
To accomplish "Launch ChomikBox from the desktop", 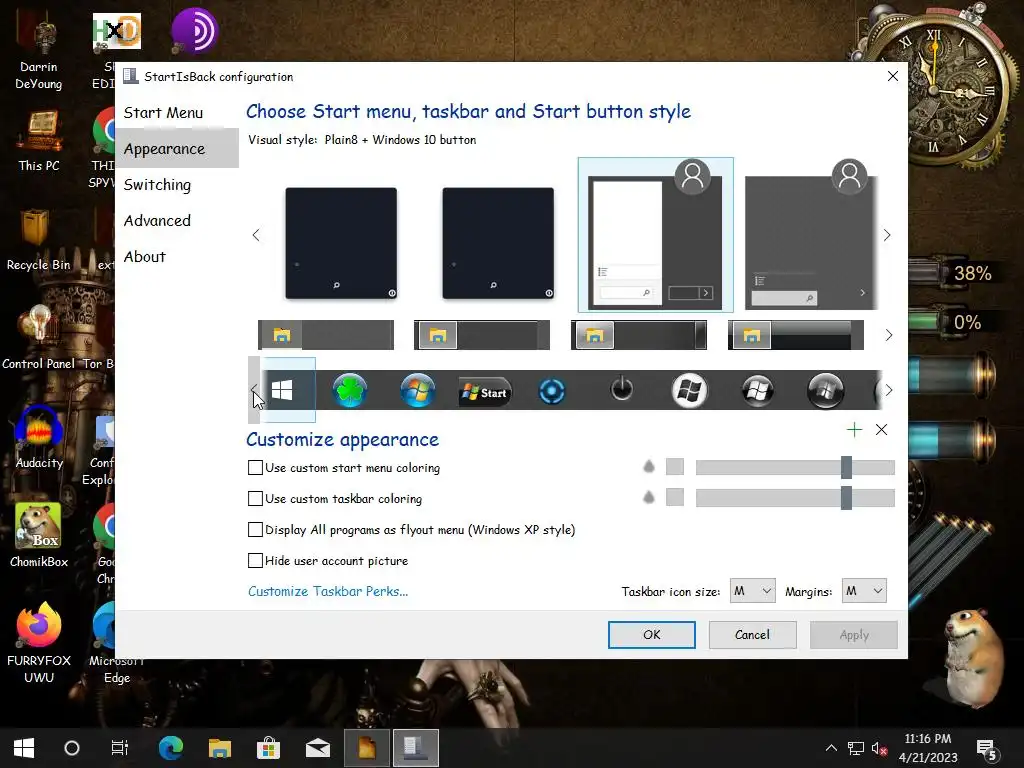I will (39, 536).
